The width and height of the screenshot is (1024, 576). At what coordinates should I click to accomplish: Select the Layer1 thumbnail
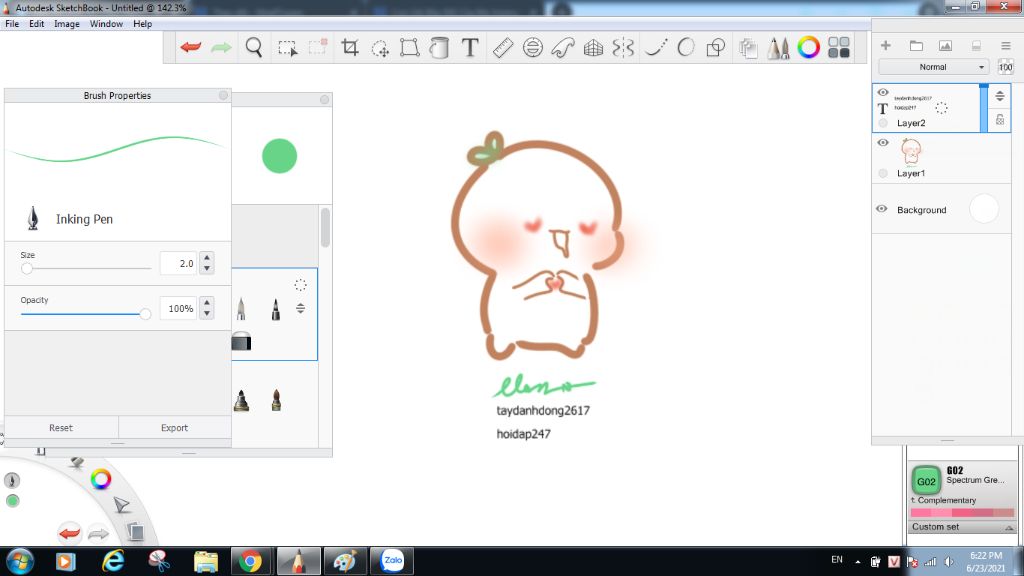tap(910, 152)
